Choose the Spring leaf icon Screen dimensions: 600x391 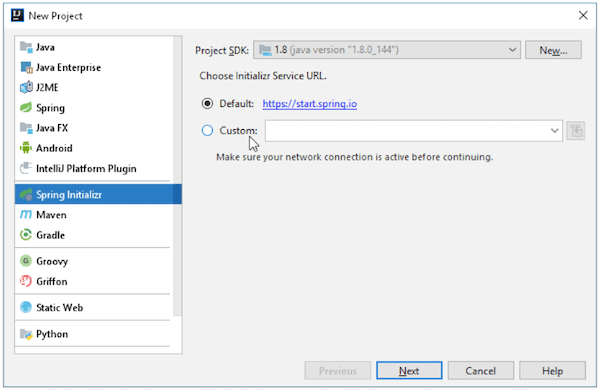coord(26,108)
